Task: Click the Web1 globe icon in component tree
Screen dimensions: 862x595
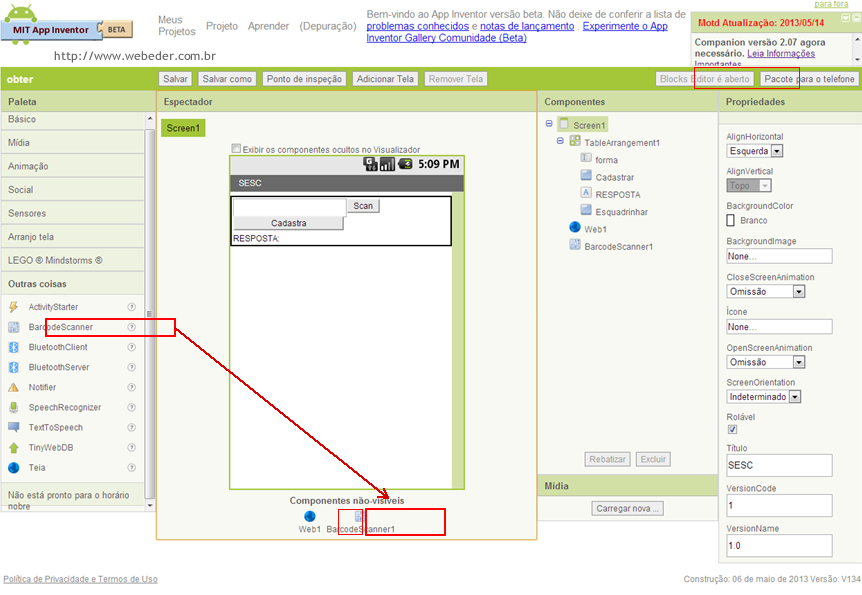Action: click(x=575, y=227)
